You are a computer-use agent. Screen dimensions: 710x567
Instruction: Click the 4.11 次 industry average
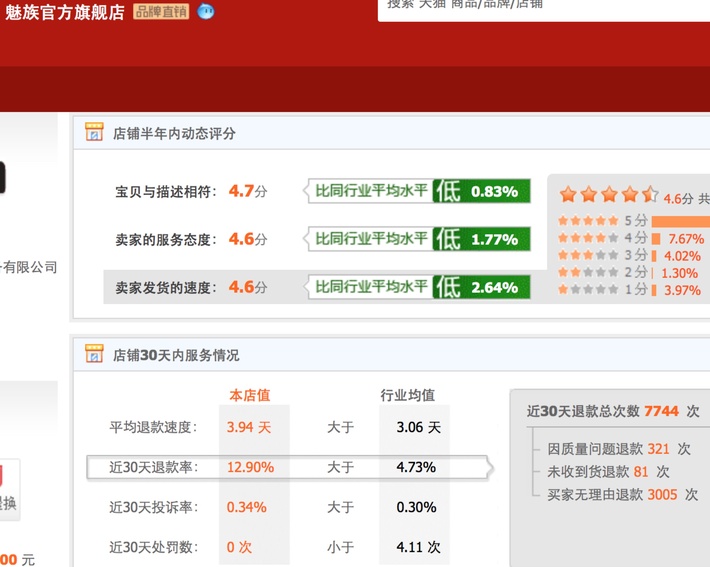(418, 547)
